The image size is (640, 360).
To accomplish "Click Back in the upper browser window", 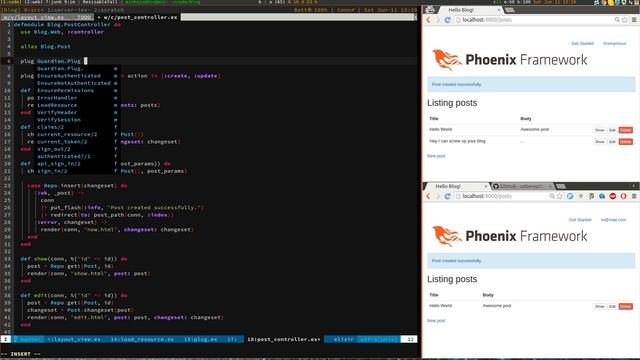I will tap(428, 20).
